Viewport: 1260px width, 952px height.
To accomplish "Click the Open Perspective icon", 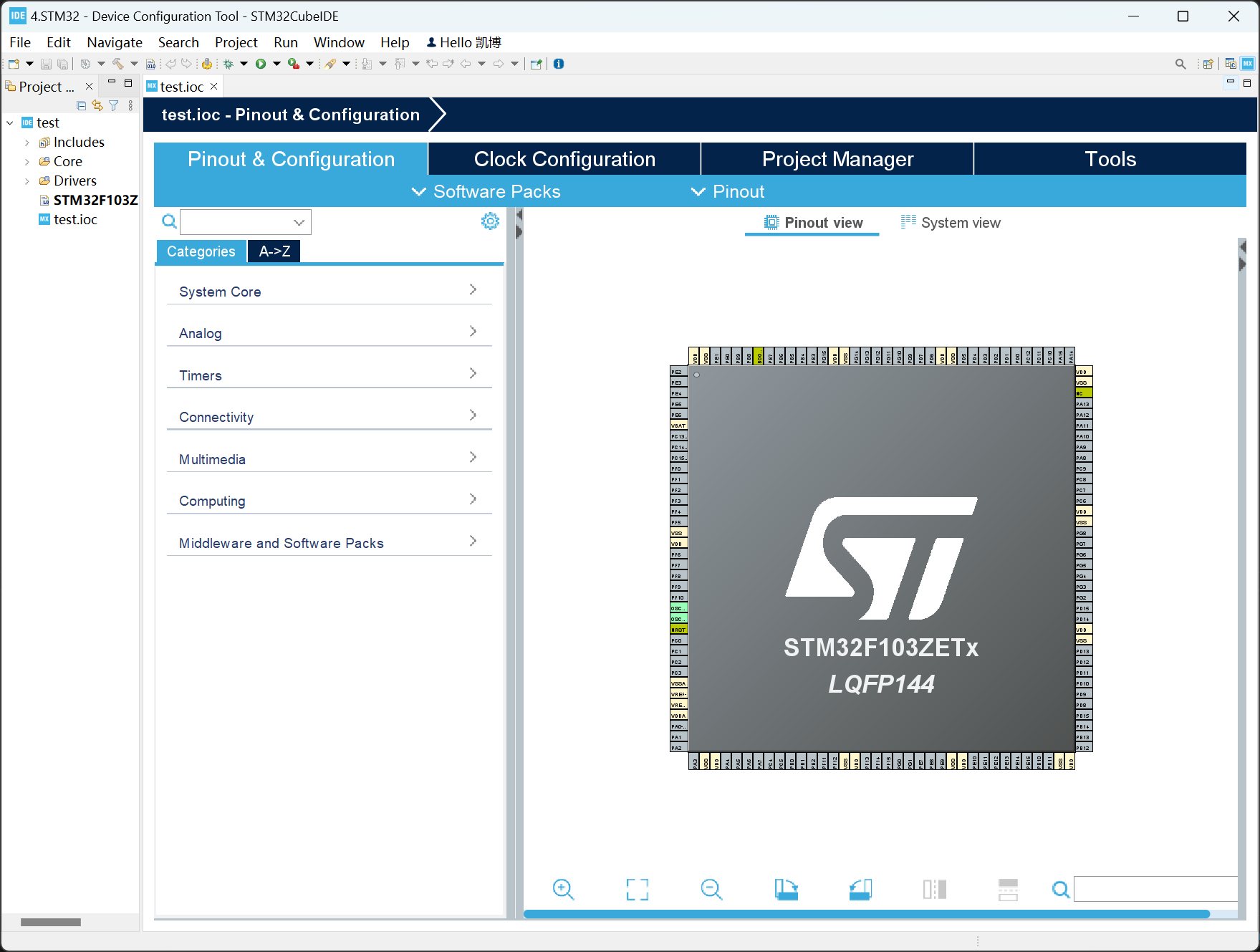I will [x=1208, y=64].
